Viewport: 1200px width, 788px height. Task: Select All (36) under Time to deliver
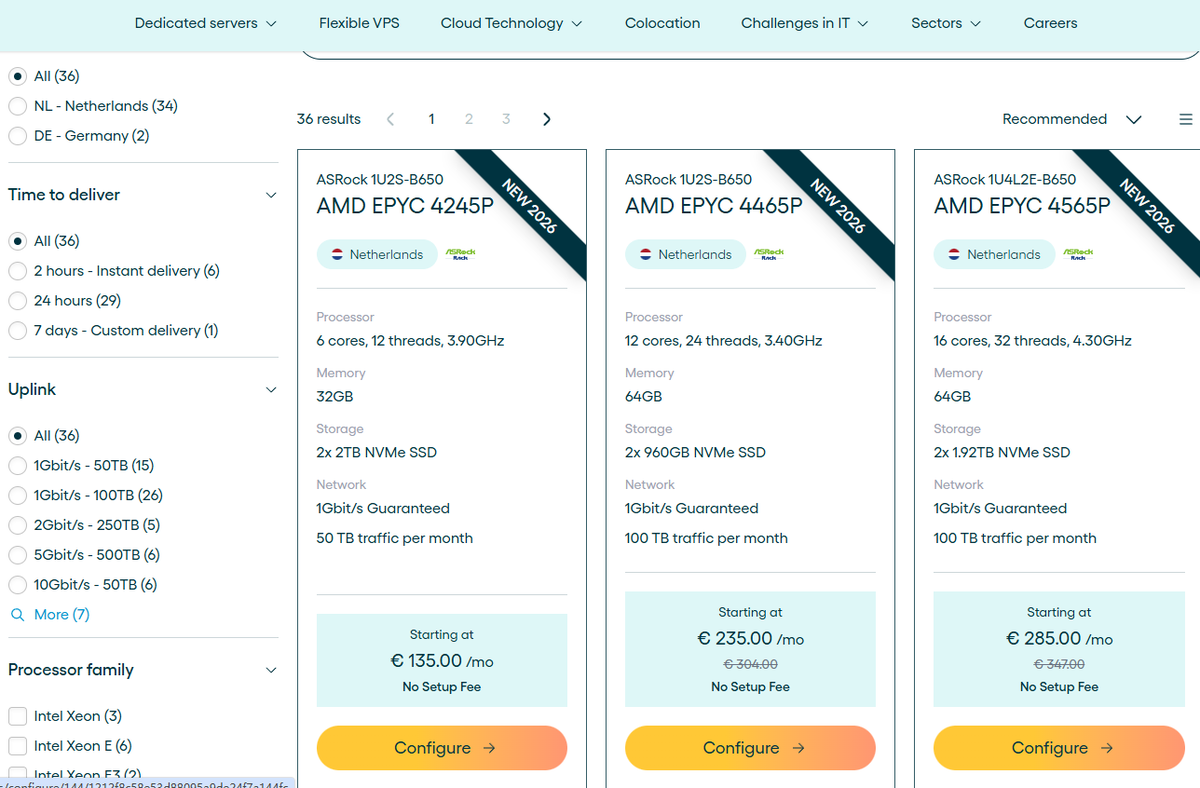tap(18, 241)
